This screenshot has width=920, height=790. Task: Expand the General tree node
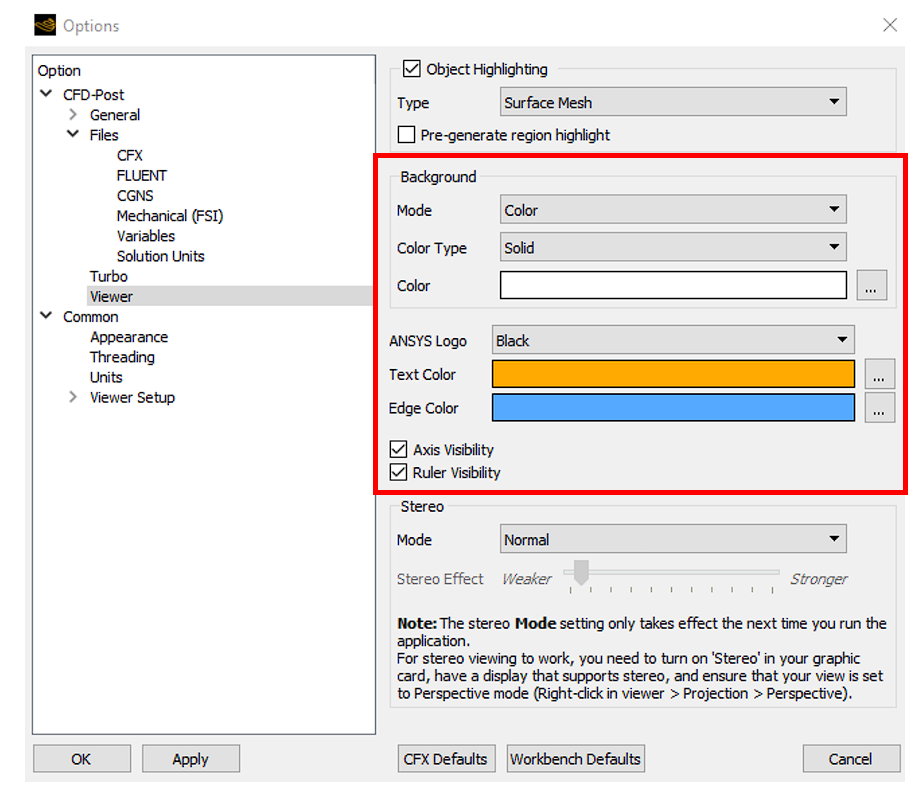73,114
